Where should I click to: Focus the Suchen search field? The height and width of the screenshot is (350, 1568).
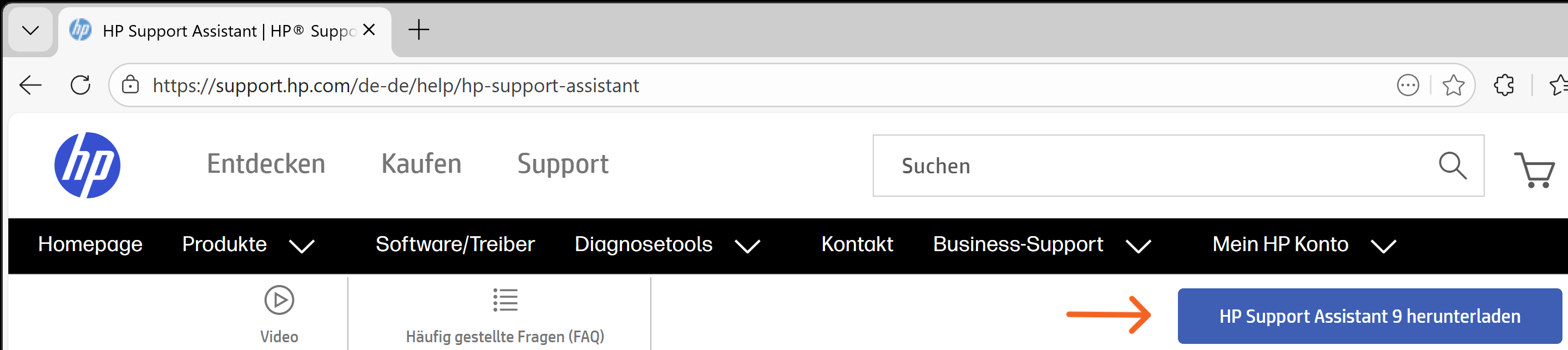[1156, 166]
